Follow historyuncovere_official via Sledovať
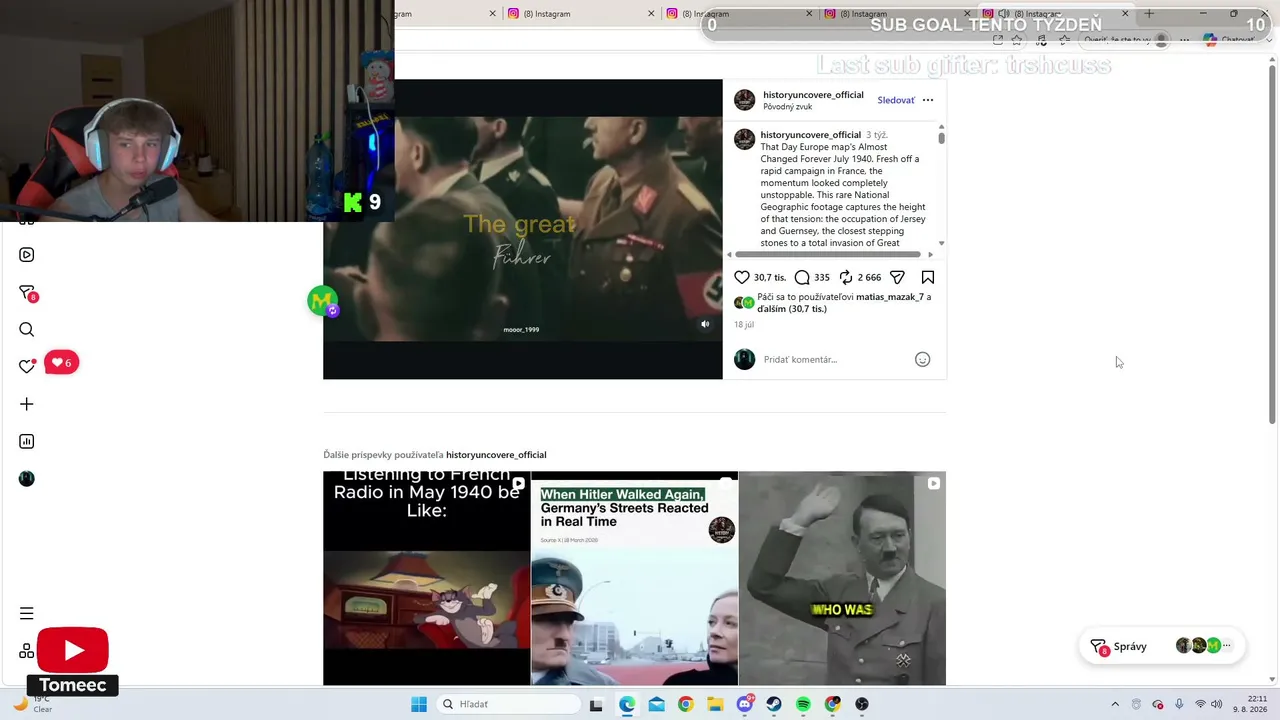Screen dimensions: 1280x720 (x=896, y=100)
